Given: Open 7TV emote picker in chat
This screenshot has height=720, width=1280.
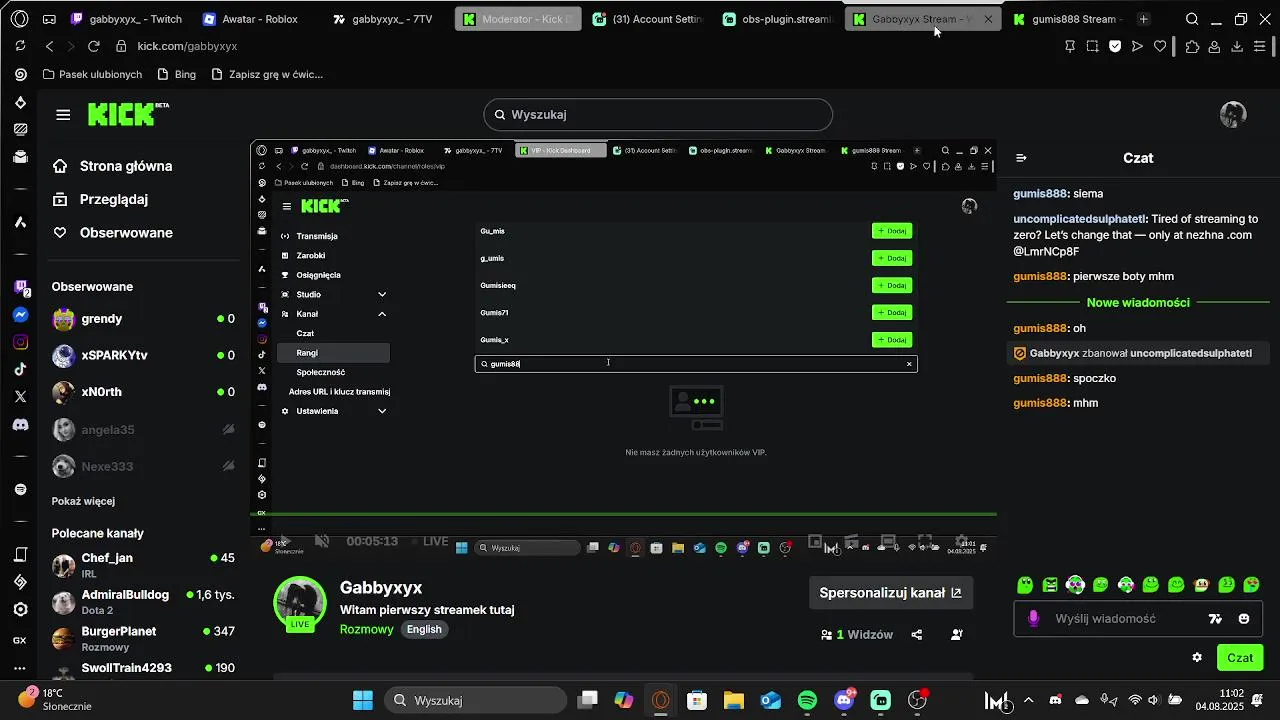Looking at the screenshot, I should click(x=1215, y=619).
